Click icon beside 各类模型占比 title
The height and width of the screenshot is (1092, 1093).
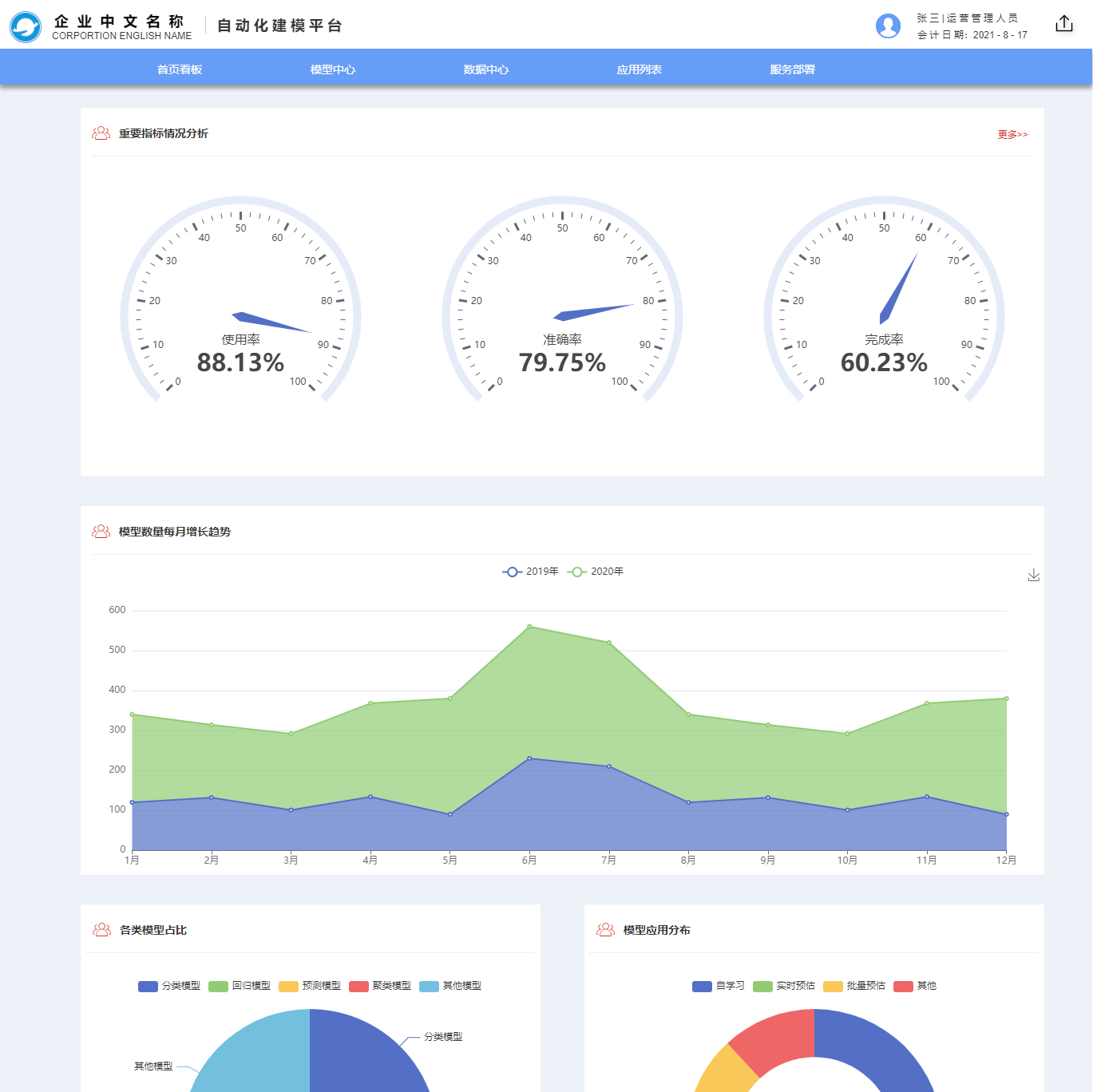pyautogui.click(x=101, y=930)
